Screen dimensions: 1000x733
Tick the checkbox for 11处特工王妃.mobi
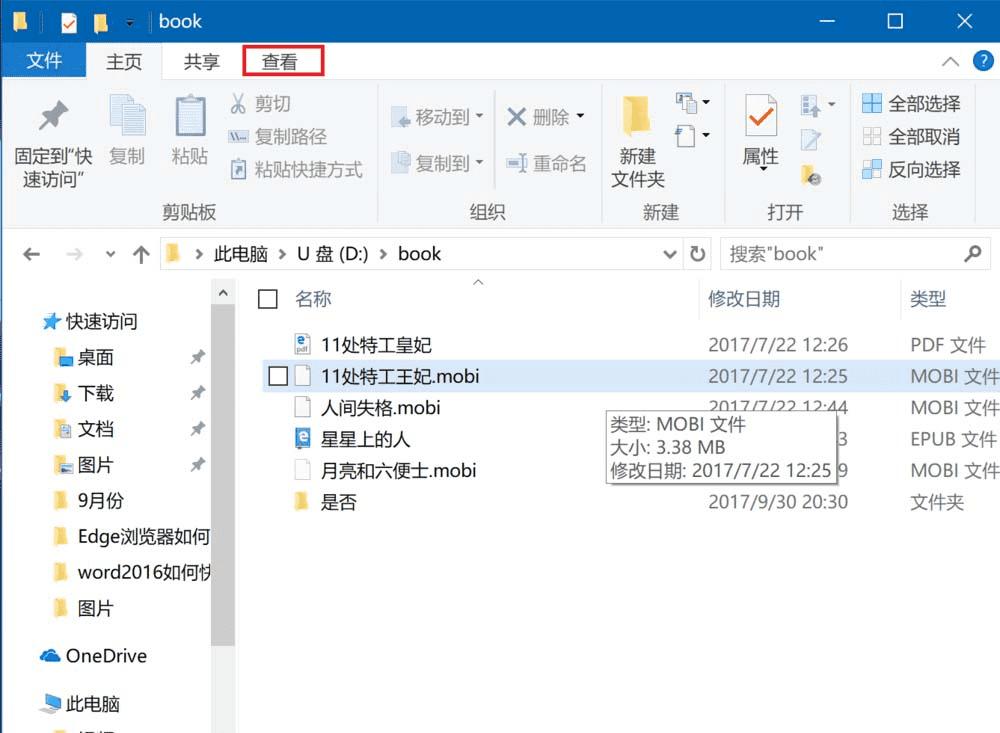pos(278,376)
